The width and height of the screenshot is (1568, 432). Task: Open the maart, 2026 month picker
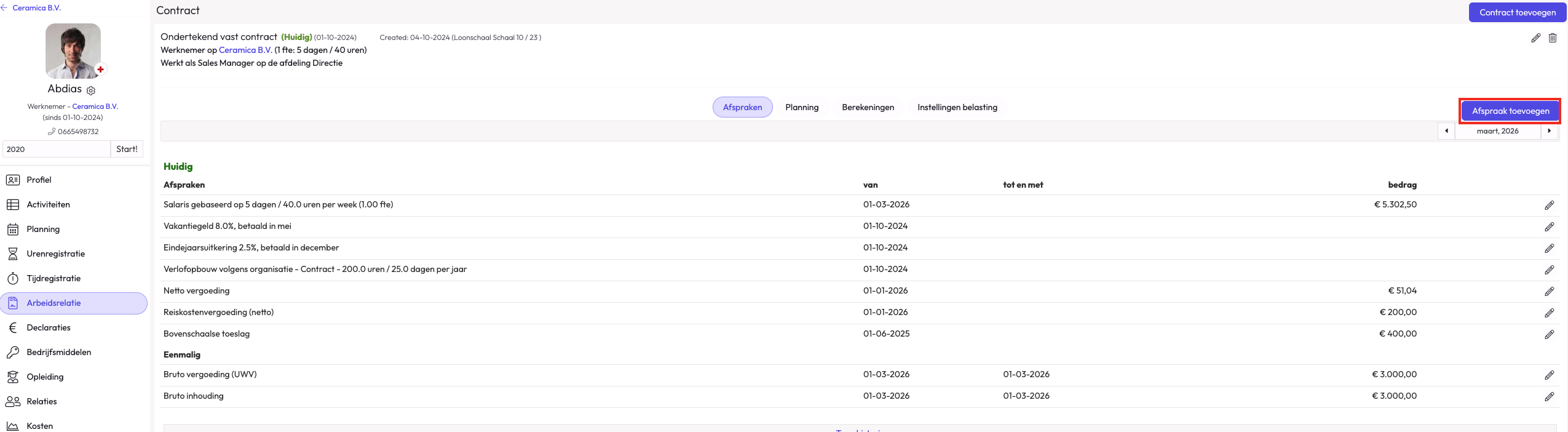1497,131
